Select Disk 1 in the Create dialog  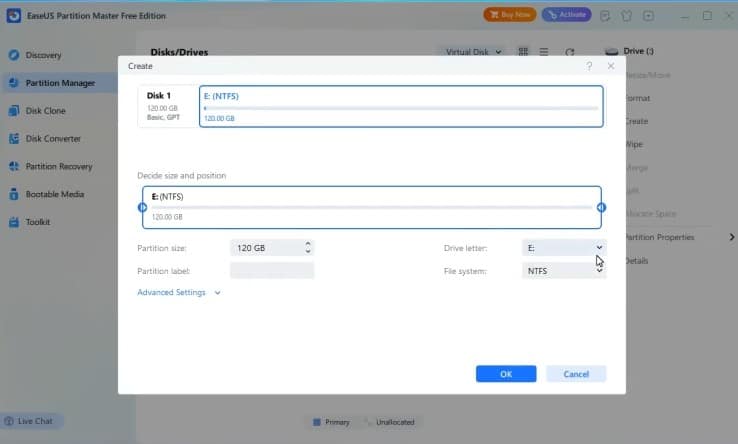[168, 106]
